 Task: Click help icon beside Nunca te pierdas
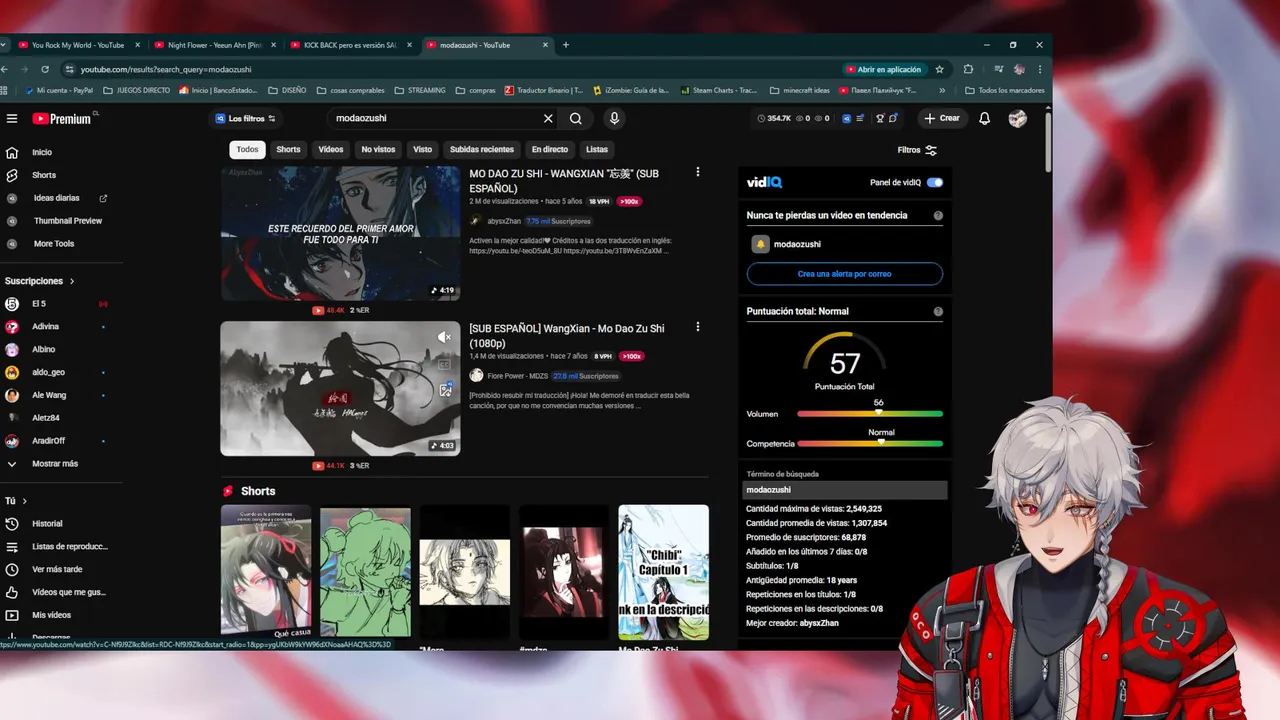(x=938, y=216)
